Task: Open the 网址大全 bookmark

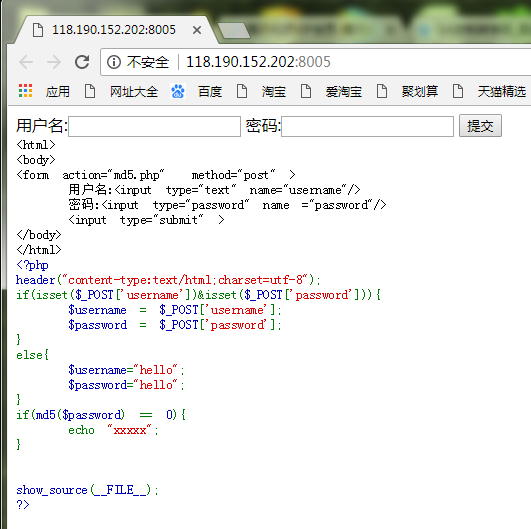Action: point(134,91)
